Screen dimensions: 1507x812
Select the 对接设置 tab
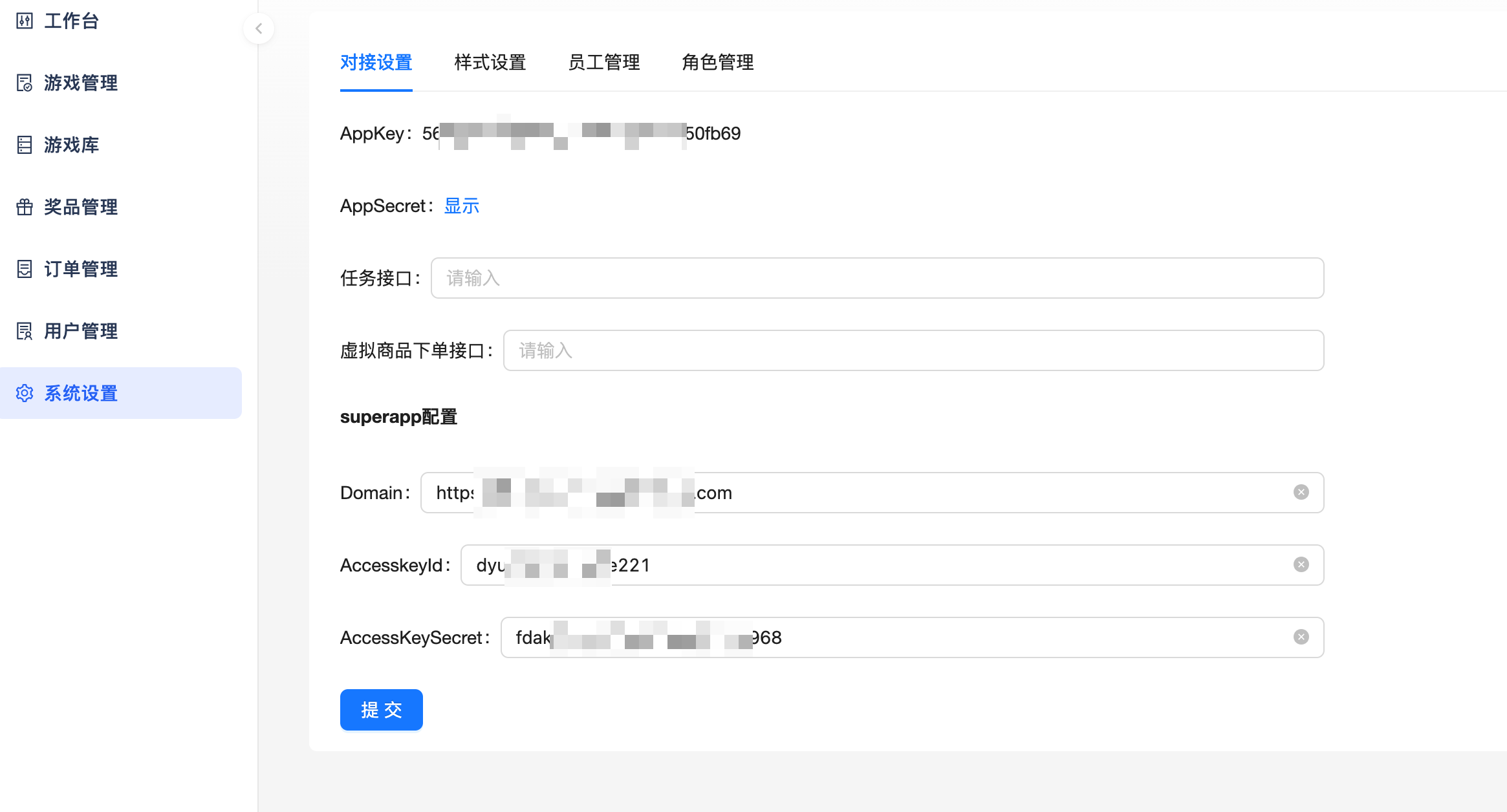click(x=376, y=63)
